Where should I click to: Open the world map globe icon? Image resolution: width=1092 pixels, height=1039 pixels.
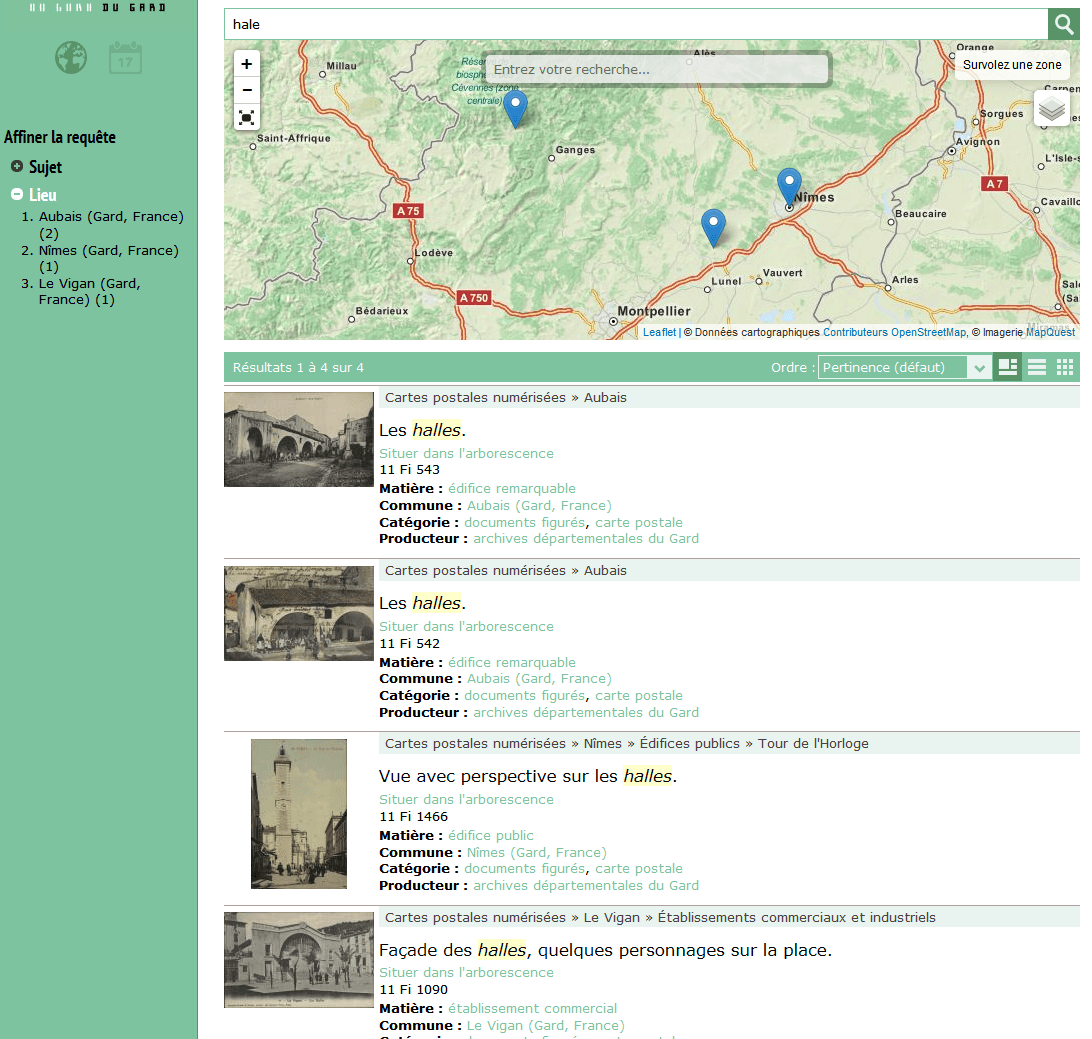click(x=70, y=57)
